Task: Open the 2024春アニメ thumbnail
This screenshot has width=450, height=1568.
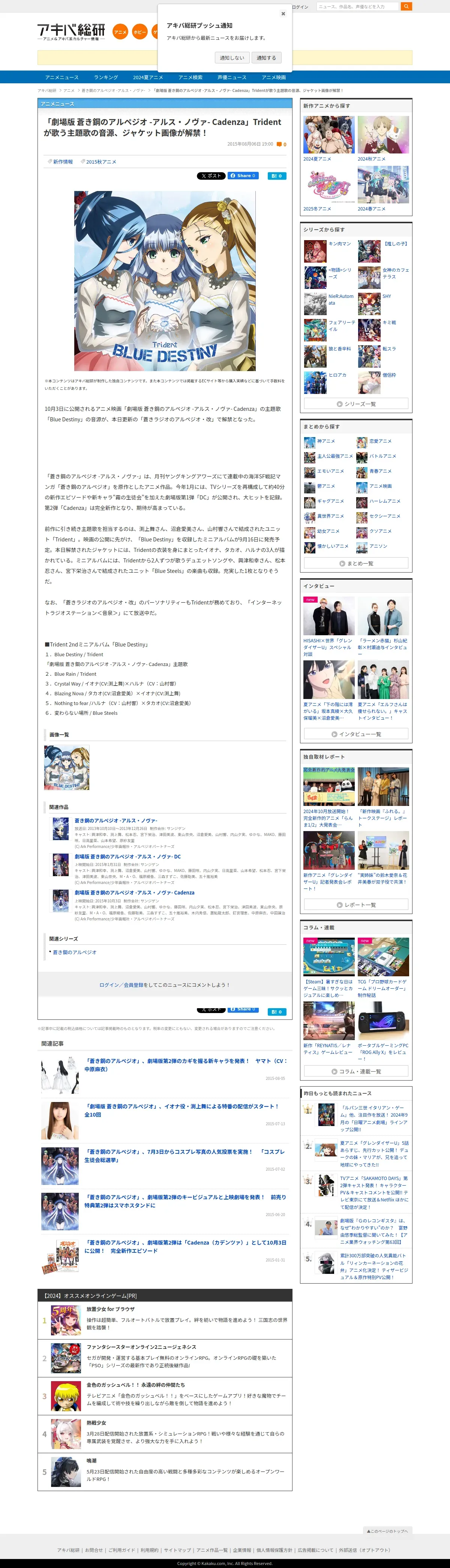Action: click(383, 185)
